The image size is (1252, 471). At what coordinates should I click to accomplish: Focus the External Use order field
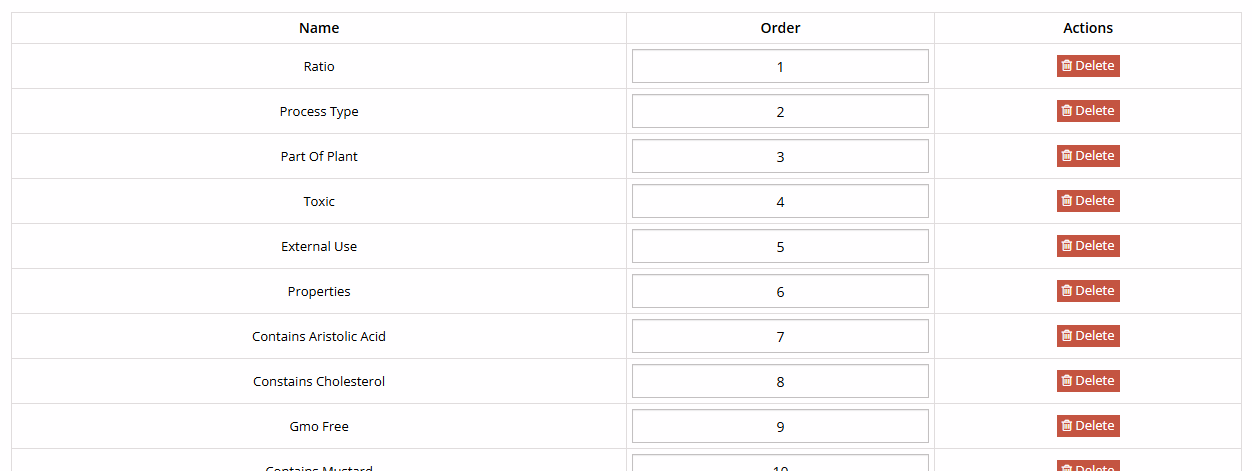(780, 247)
